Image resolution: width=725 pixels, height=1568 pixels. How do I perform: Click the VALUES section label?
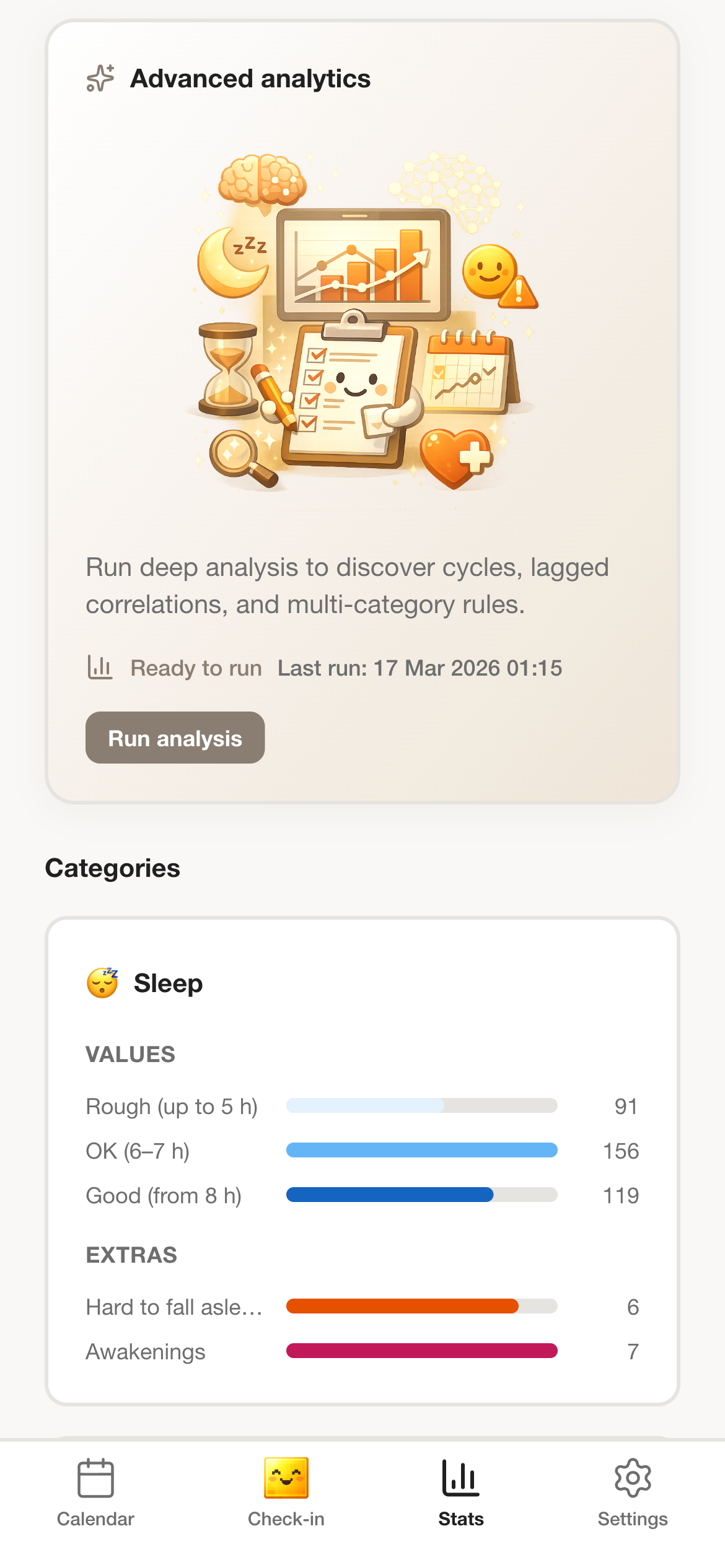coord(131,1053)
